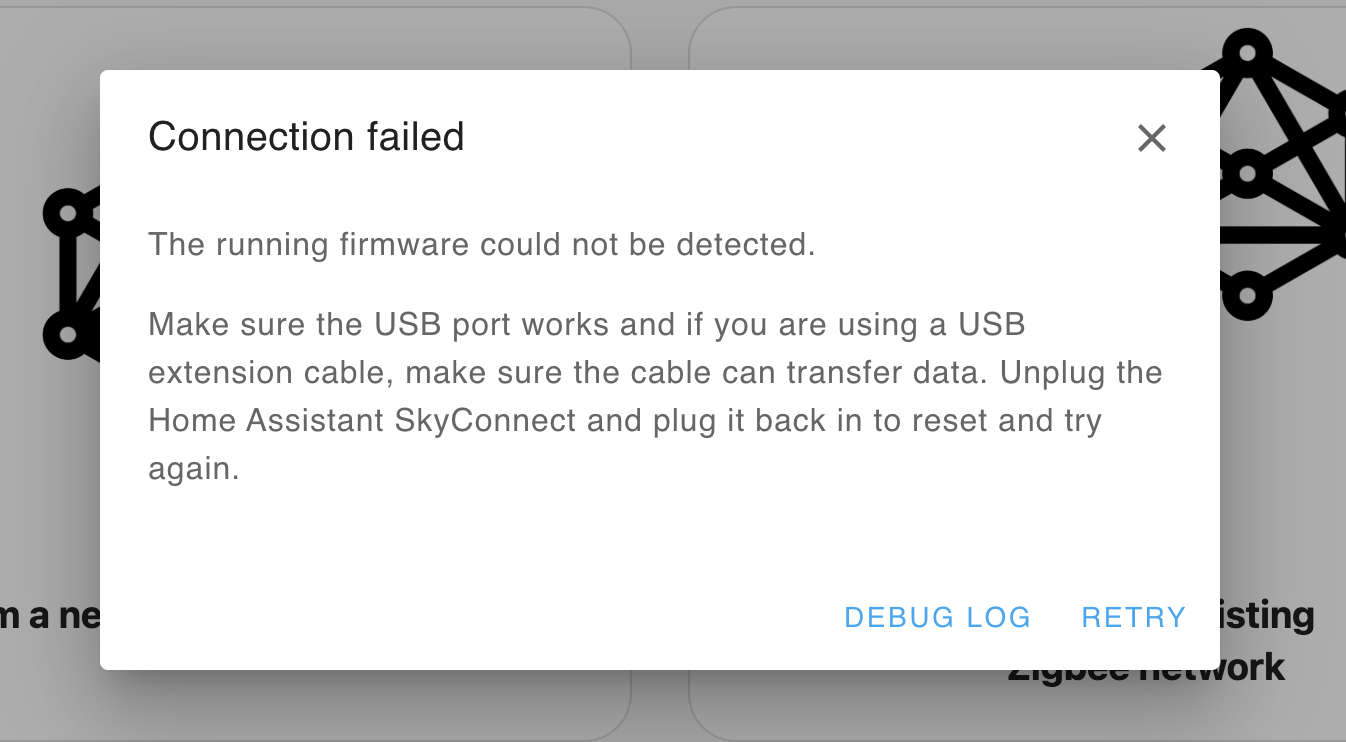
Task: Click the firmware error description text
Action: click(x=481, y=243)
